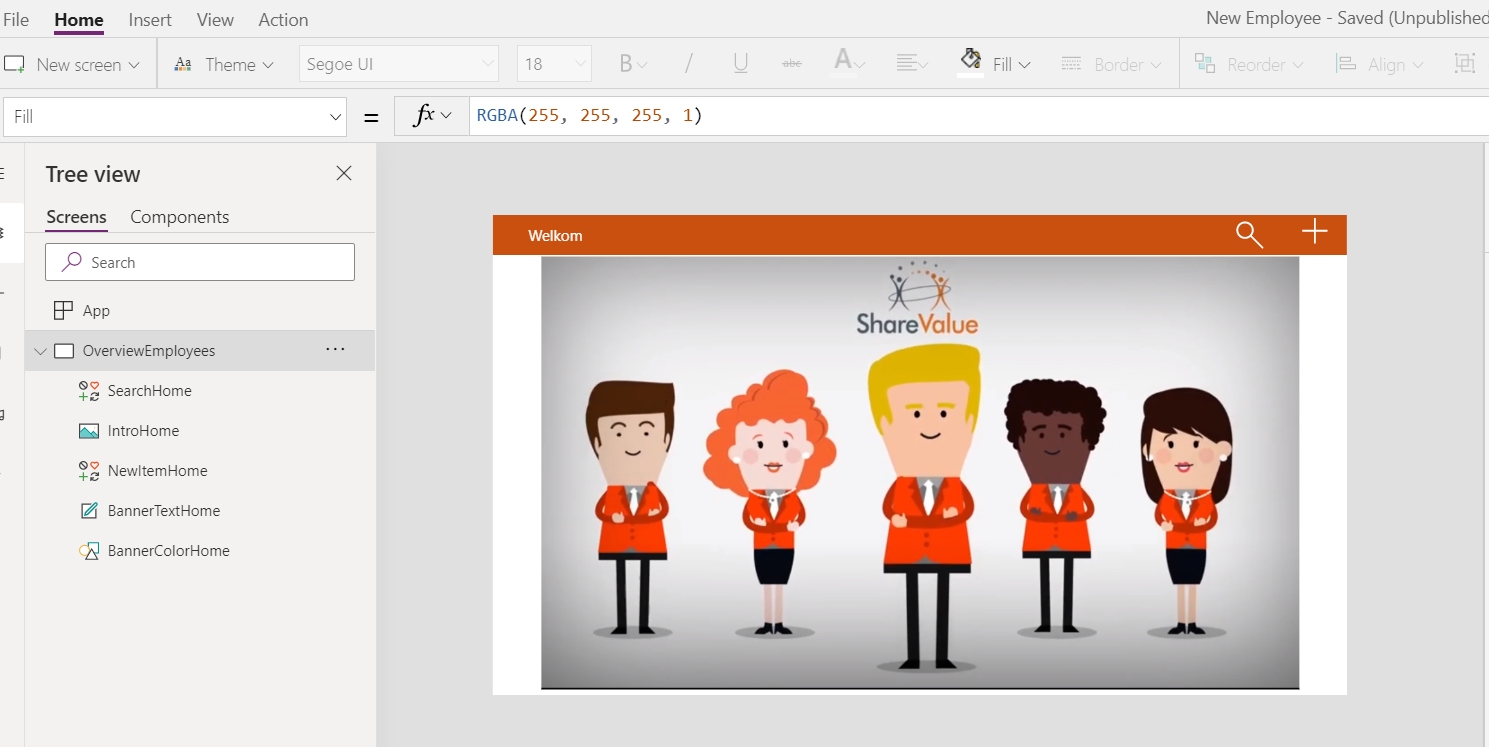1489x747 pixels.
Task: Collapse the OverviewEmployees screen node
Action: (40, 351)
